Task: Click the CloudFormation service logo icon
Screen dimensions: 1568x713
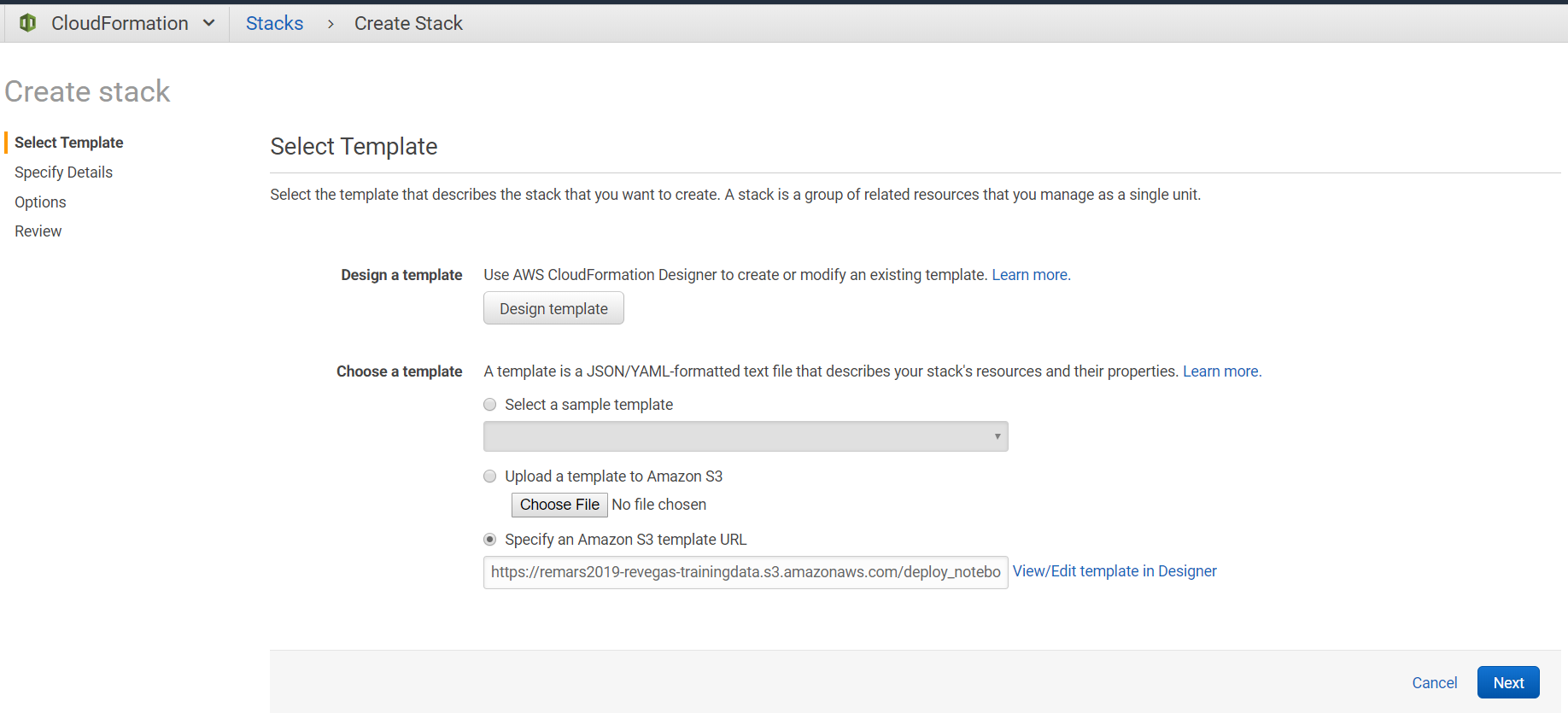Action: click(28, 23)
